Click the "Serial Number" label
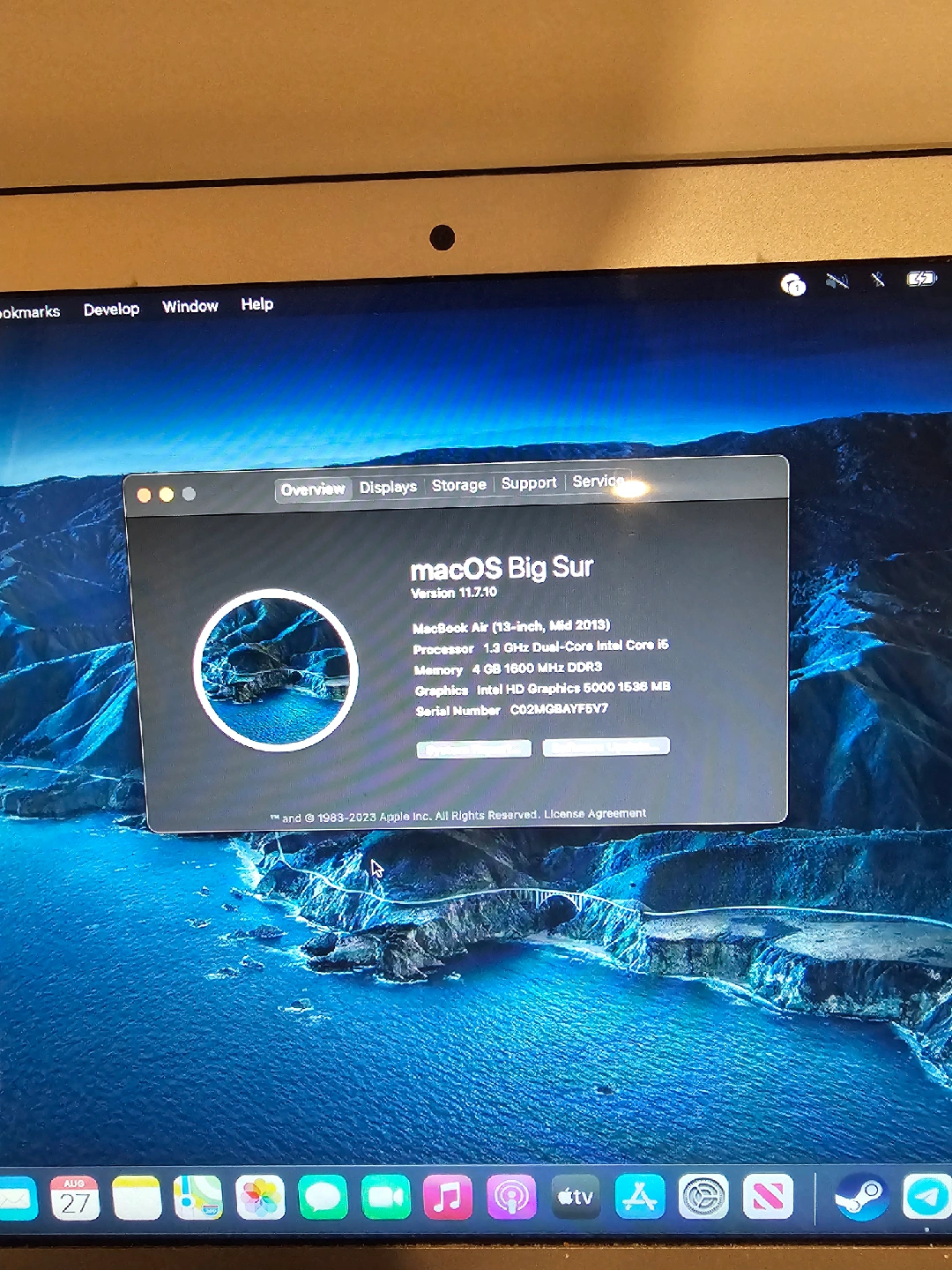This screenshot has width=952, height=1270. click(457, 711)
